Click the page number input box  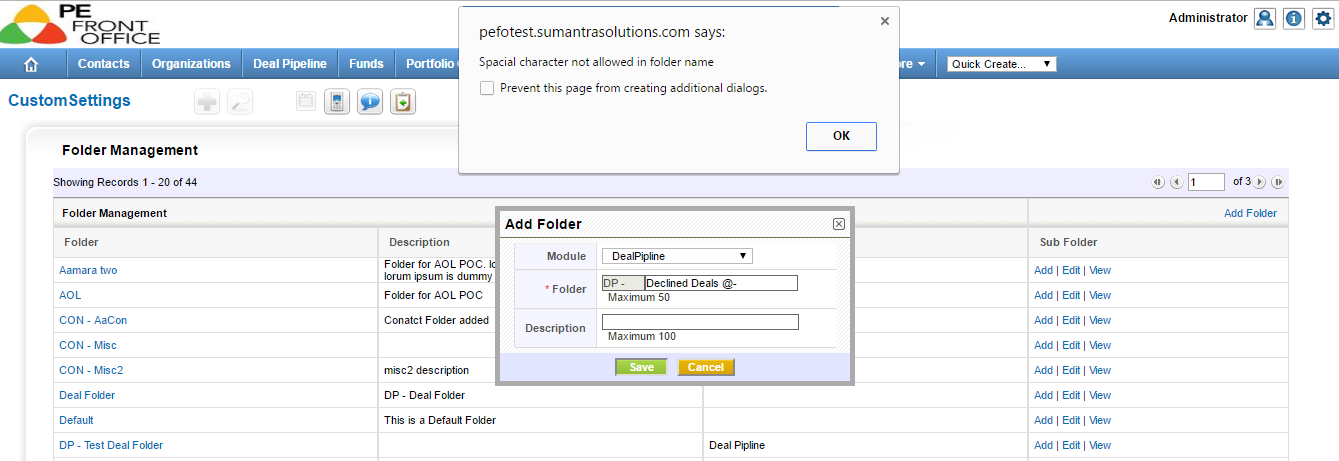click(x=1207, y=182)
